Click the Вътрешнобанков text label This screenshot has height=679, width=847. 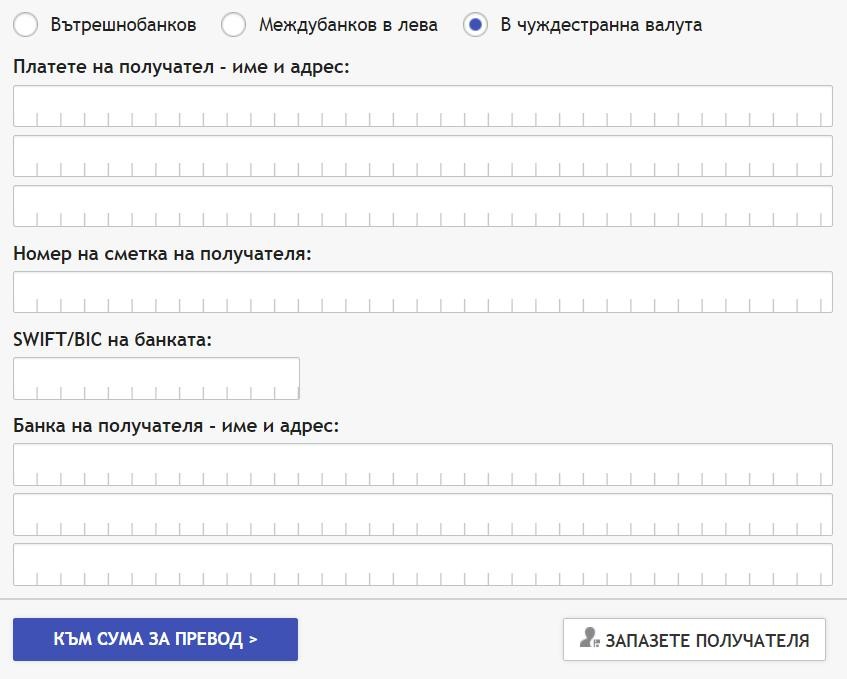pyautogui.click(x=123, y=25)
